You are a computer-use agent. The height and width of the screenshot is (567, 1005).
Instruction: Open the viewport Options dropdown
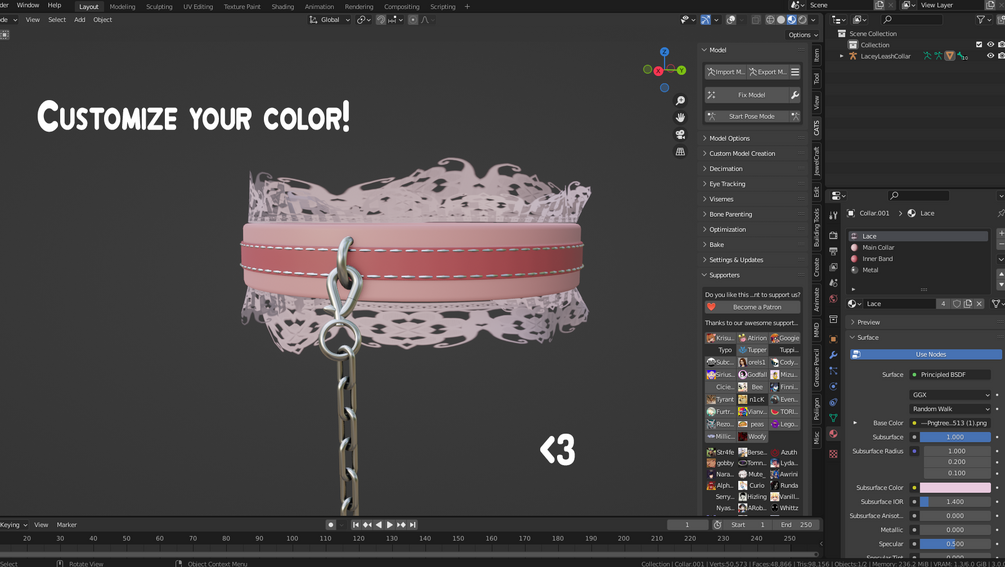pos(802,35)
